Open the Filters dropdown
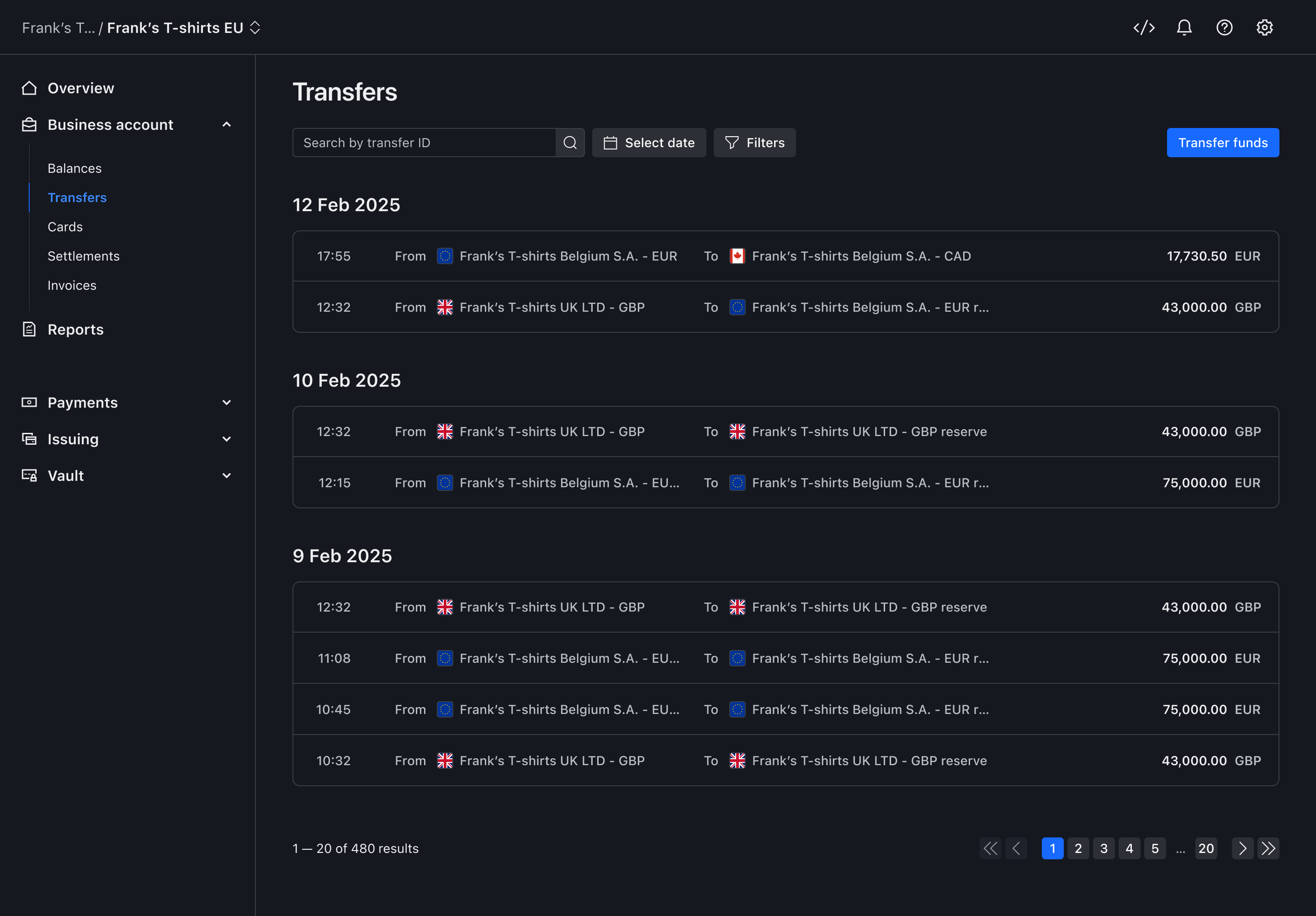1316x916 pixels. [754, 143]
